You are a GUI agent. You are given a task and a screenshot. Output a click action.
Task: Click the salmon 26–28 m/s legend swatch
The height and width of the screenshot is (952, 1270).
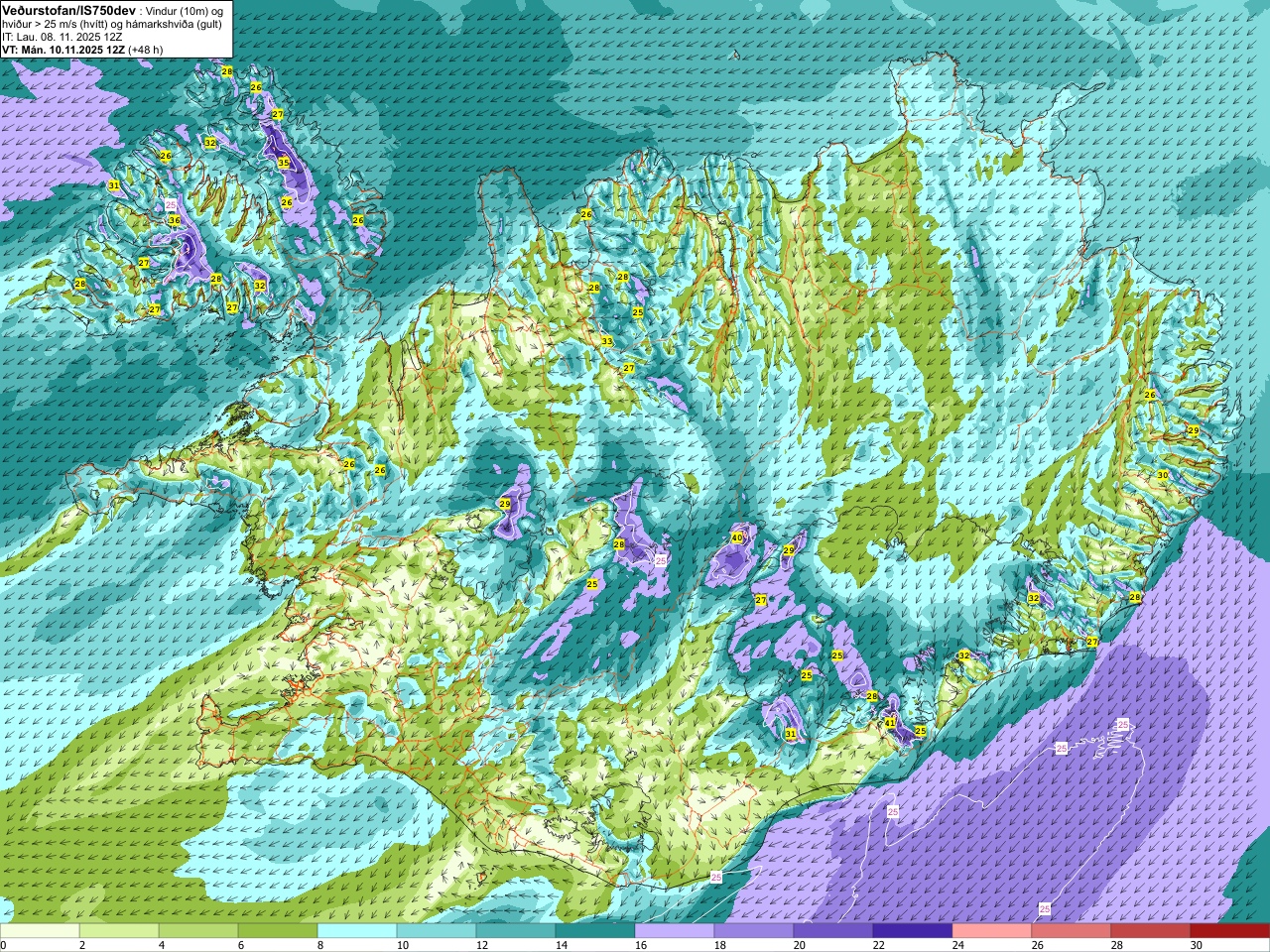click(1072, 930)
